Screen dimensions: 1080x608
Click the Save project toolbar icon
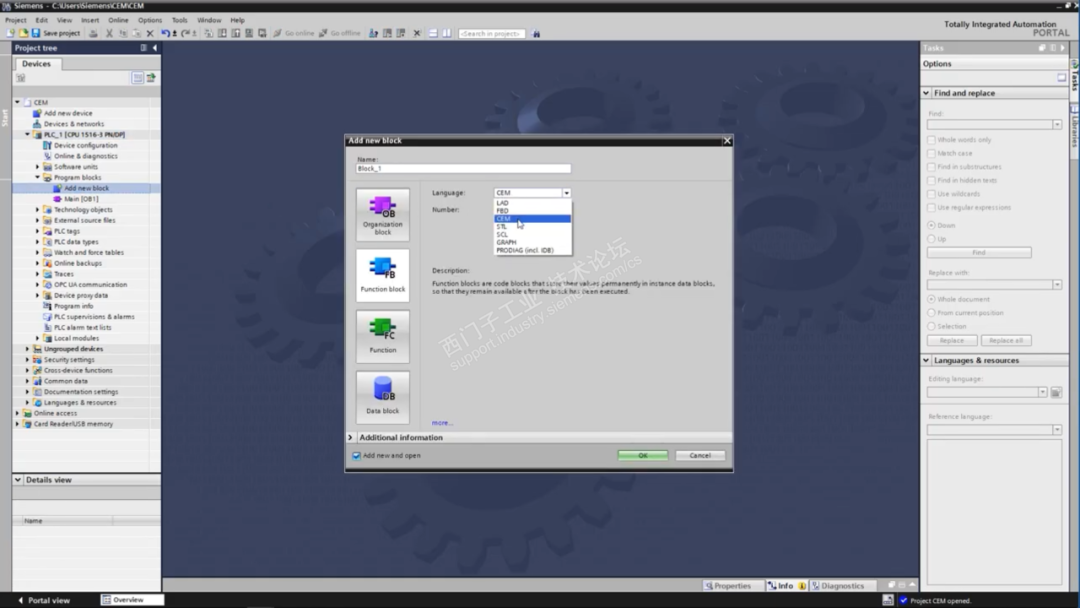(37, 33)
